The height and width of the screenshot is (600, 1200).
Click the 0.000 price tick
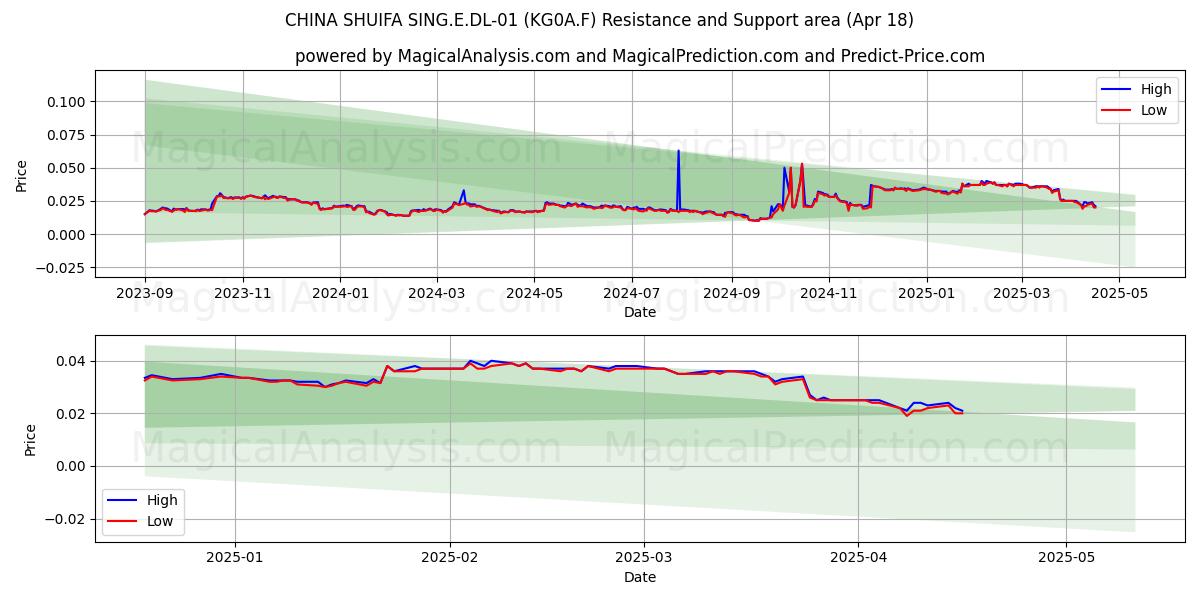coord(68,235)
